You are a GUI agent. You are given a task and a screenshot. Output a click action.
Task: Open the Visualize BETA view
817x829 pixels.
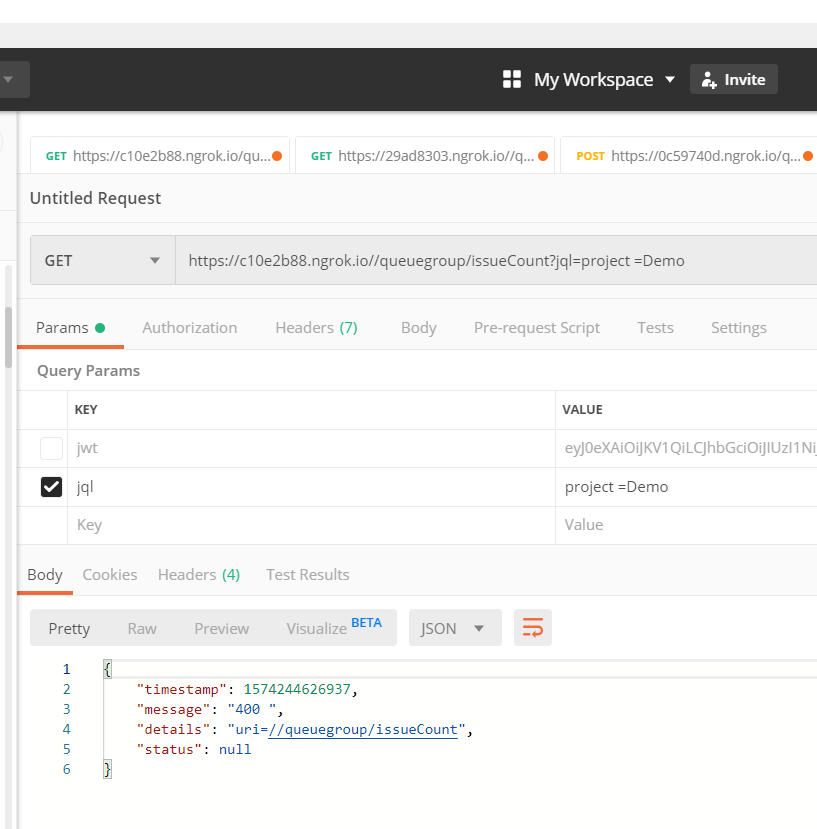(334, 628)
